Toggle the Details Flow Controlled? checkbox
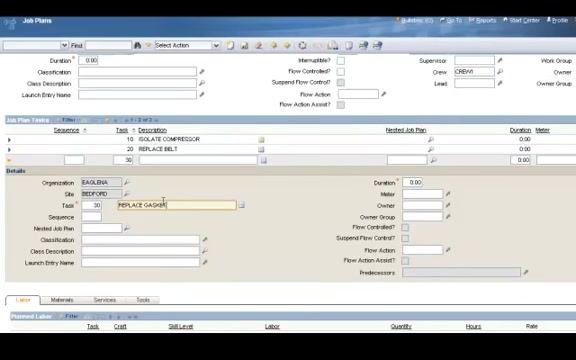Viewport: 576px width, 360px height. coord(405,227)
